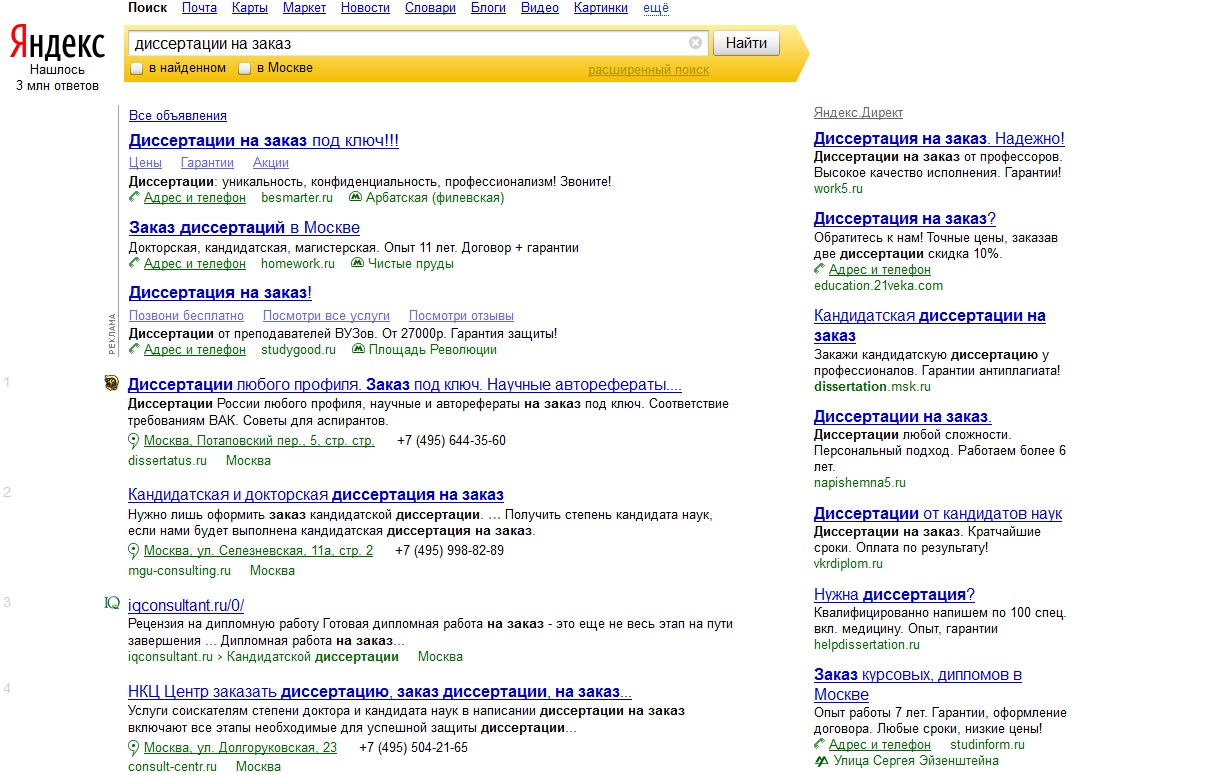
Task: Click the phone number +7 (495) 644-35-60
Action: [x=451, y=441]
